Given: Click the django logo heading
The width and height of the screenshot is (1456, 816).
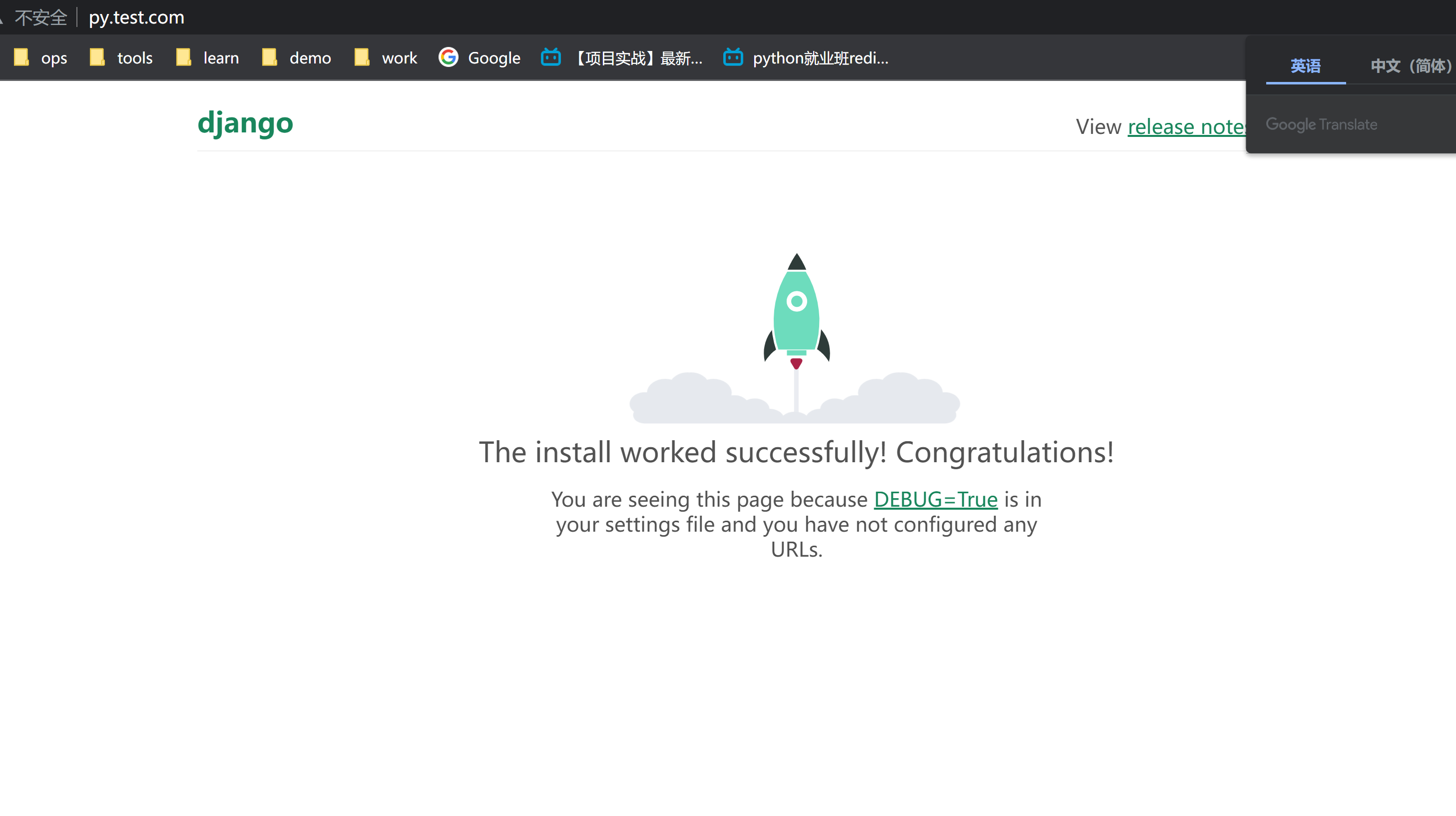Looking at the screenshot, I should pos(245,123).
